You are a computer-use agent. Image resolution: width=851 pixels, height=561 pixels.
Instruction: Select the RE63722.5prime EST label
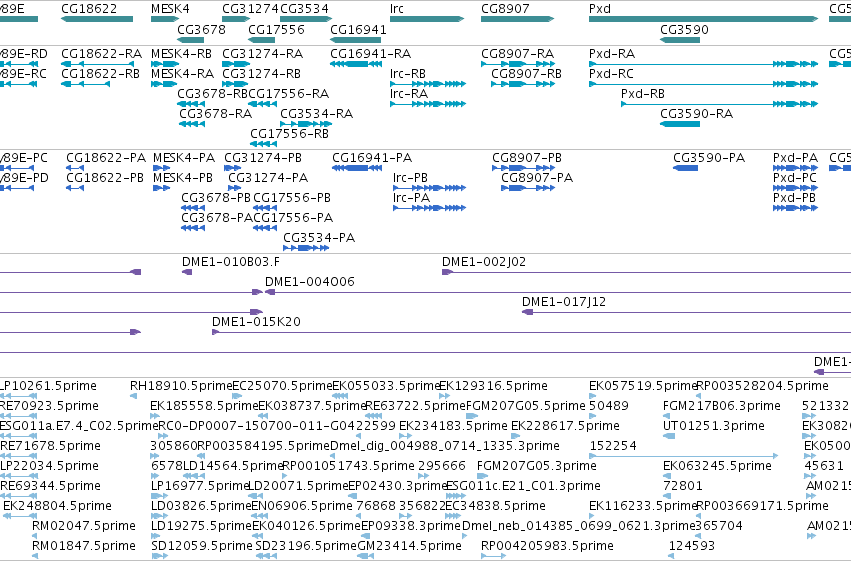(x=415, y=406)
